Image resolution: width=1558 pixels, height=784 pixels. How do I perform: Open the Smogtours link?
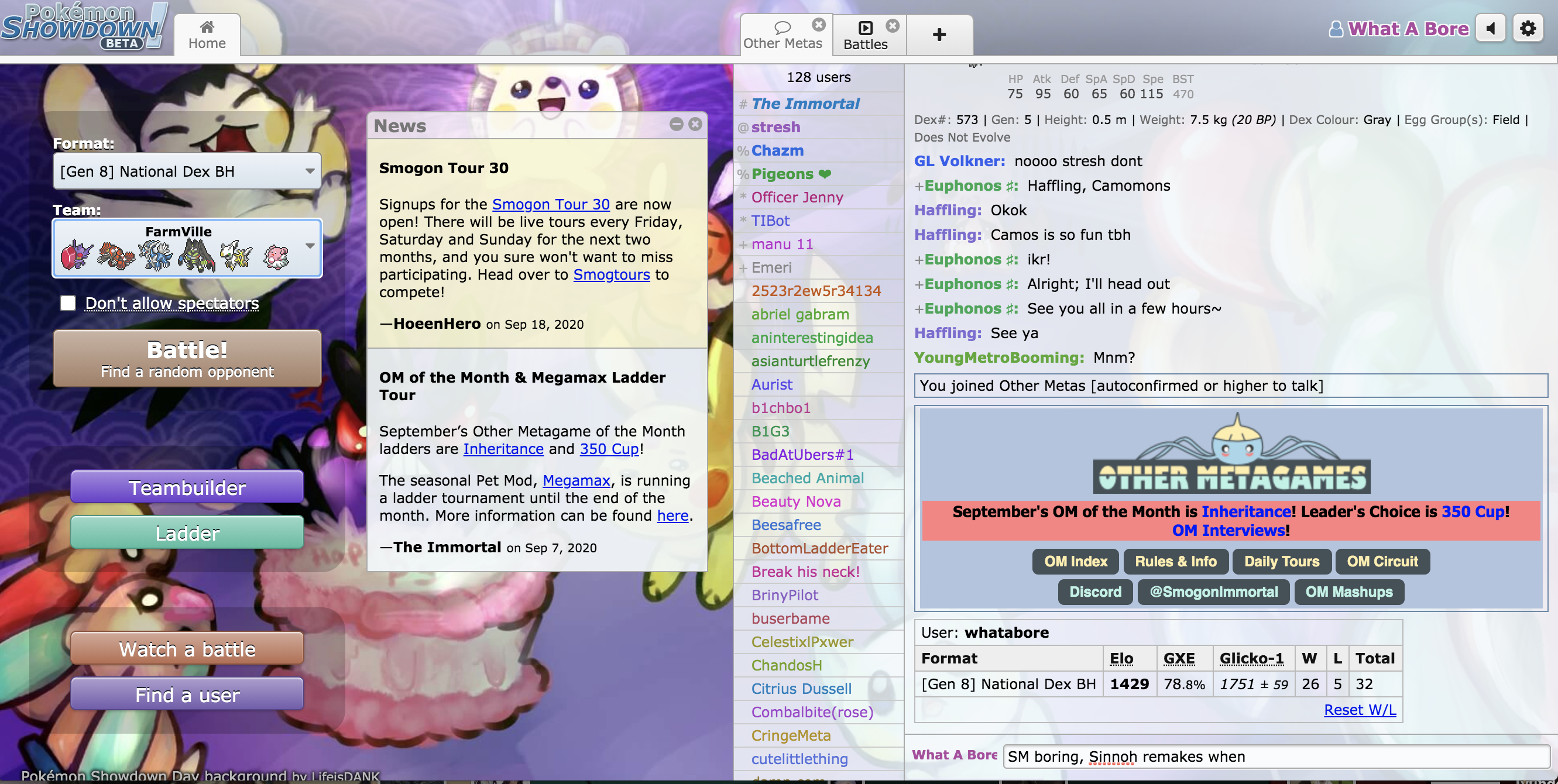612,274
